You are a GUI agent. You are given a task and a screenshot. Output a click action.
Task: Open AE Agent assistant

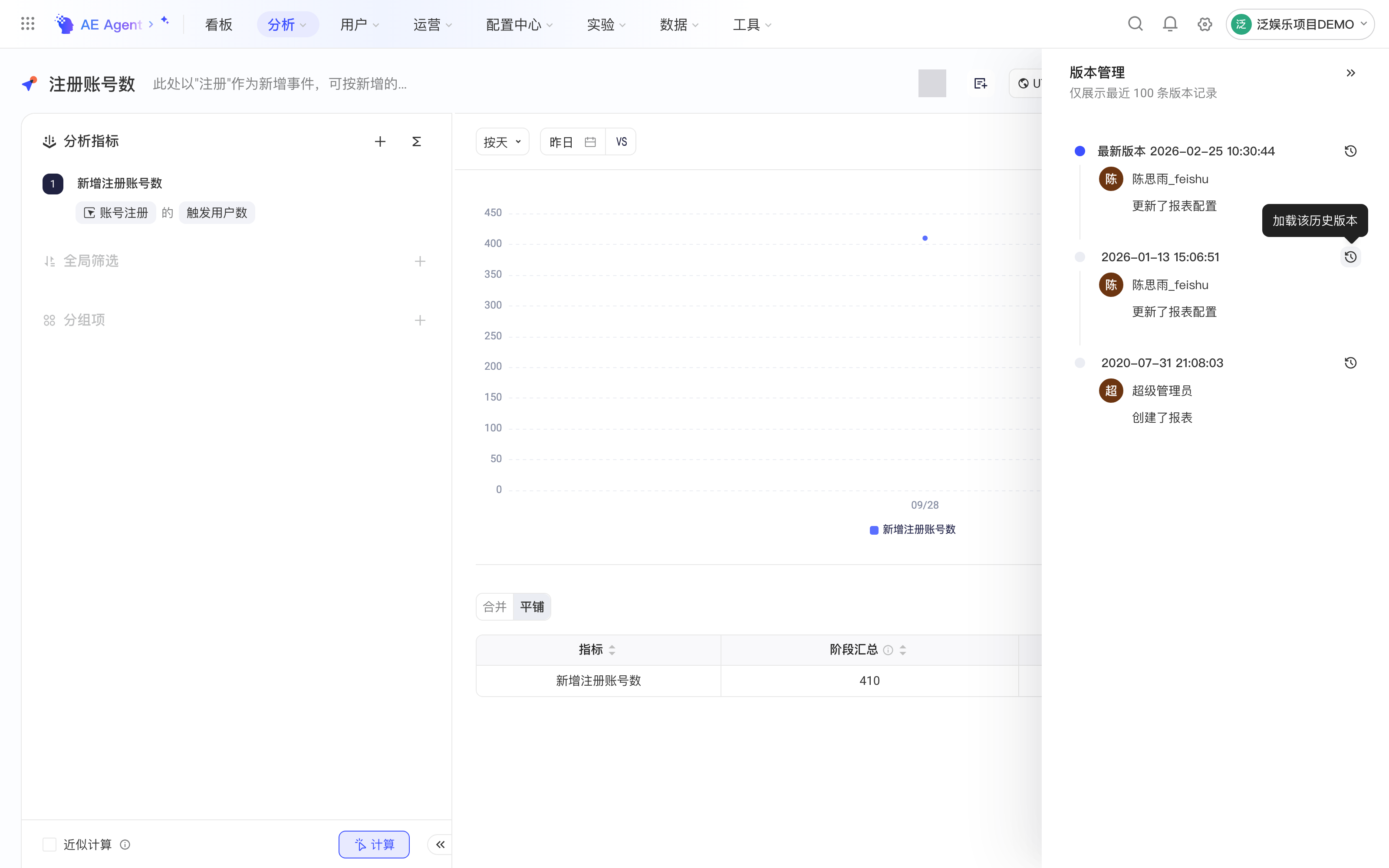(x=112, y=24)
